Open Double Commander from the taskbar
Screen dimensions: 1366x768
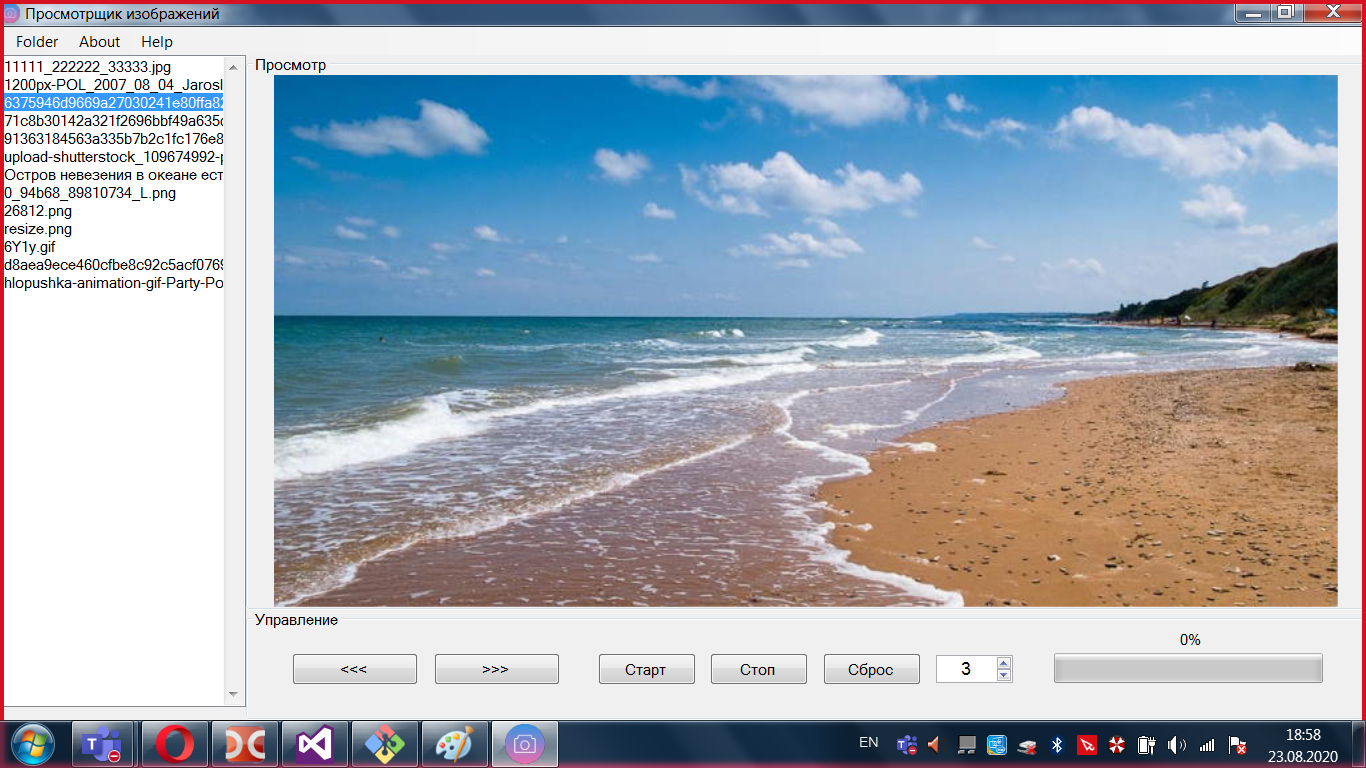click(x=244, y=744)
